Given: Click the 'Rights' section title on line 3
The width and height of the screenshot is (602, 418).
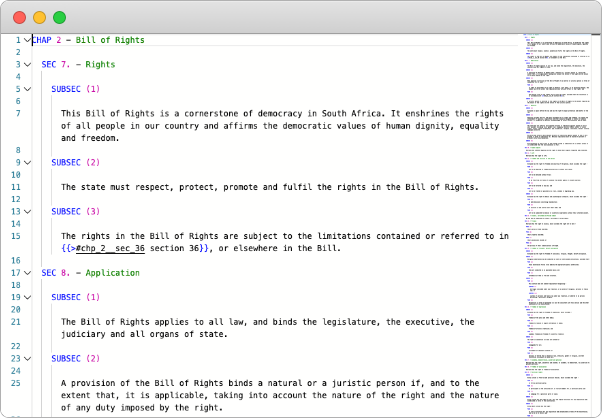Looking at the screenshot, I should click(x=100, y=64).
